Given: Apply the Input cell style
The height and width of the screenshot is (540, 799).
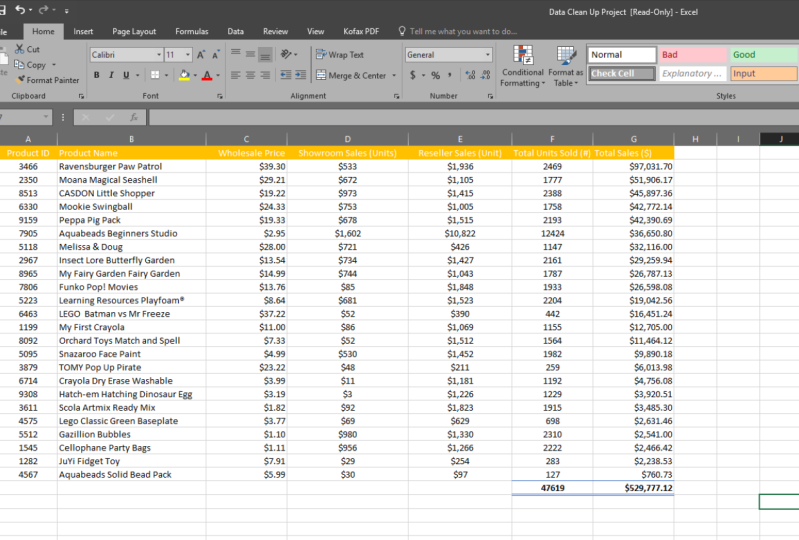Looking at the screenshot, I should point(764,73).
